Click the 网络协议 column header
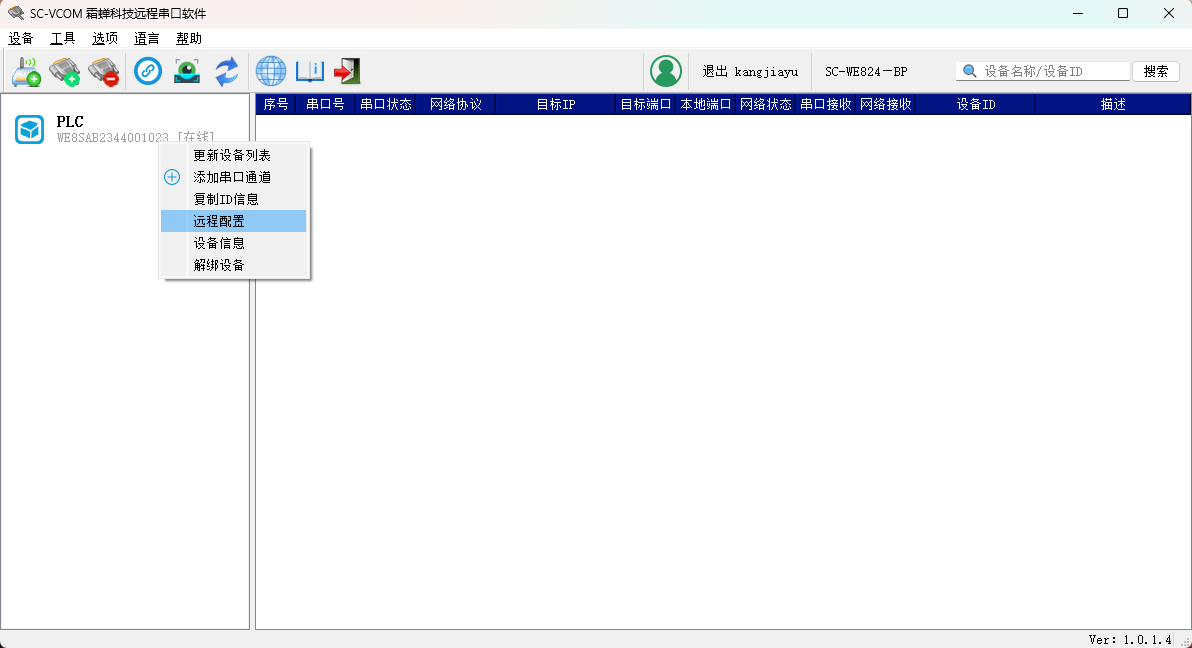 (455, 104)
